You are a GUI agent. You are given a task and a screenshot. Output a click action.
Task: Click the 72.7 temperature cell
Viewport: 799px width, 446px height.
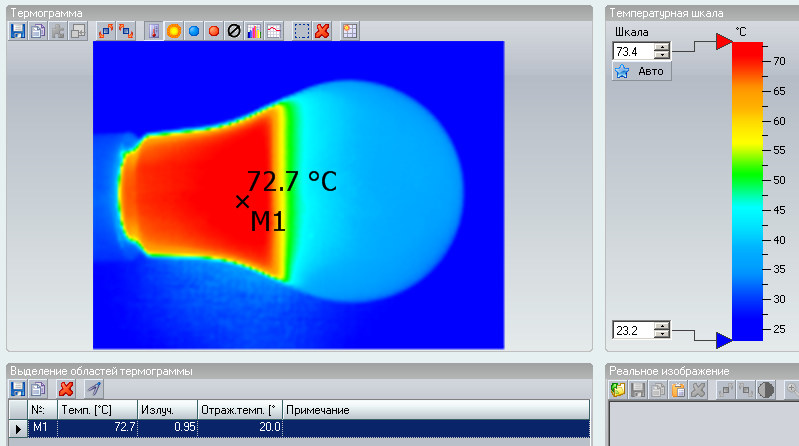[97, 428]
